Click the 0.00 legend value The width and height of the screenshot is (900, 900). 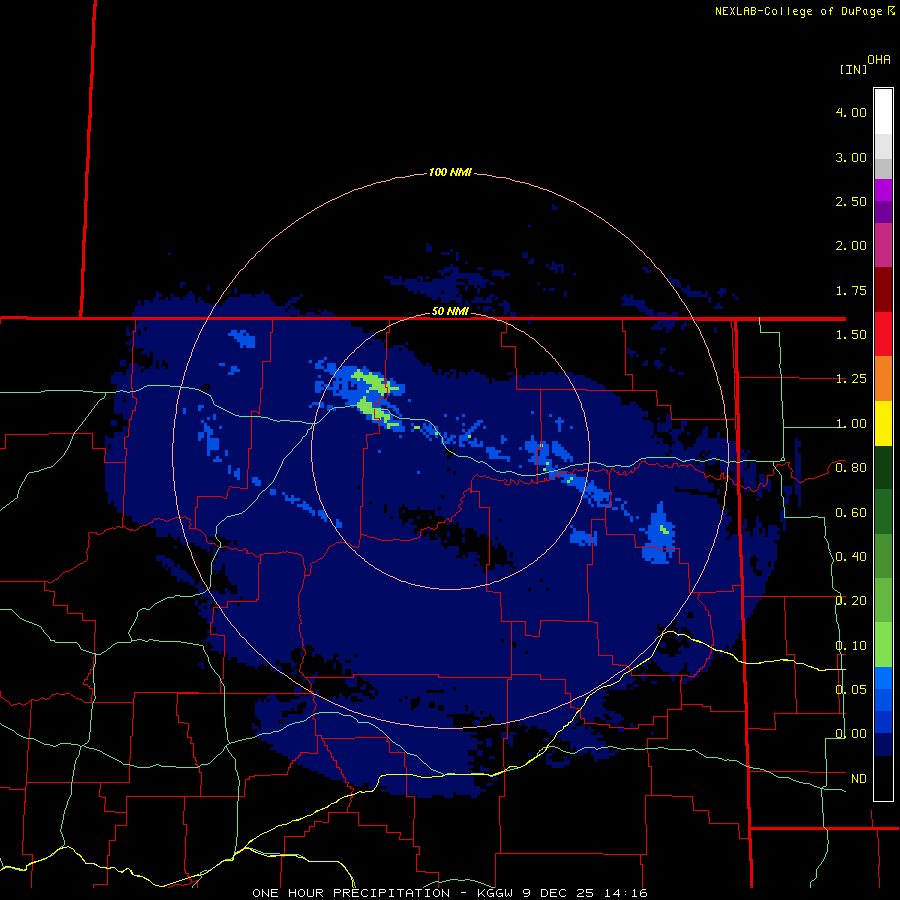pos(851,734)
